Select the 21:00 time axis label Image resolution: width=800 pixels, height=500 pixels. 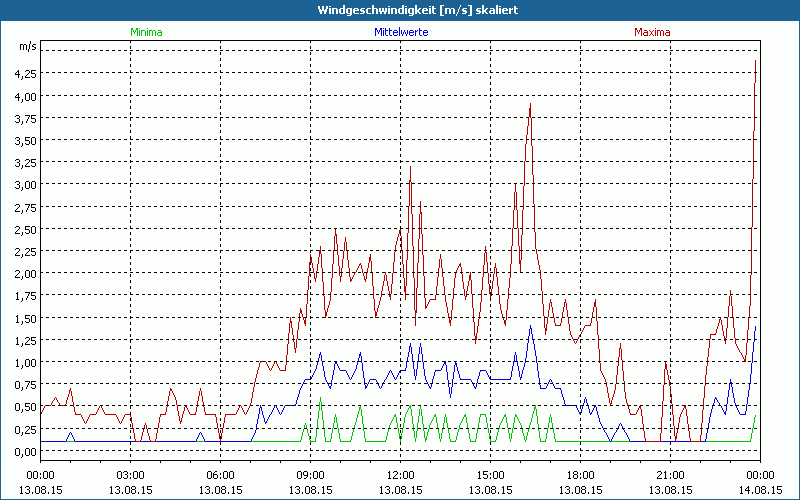click(x=670, y=475)
